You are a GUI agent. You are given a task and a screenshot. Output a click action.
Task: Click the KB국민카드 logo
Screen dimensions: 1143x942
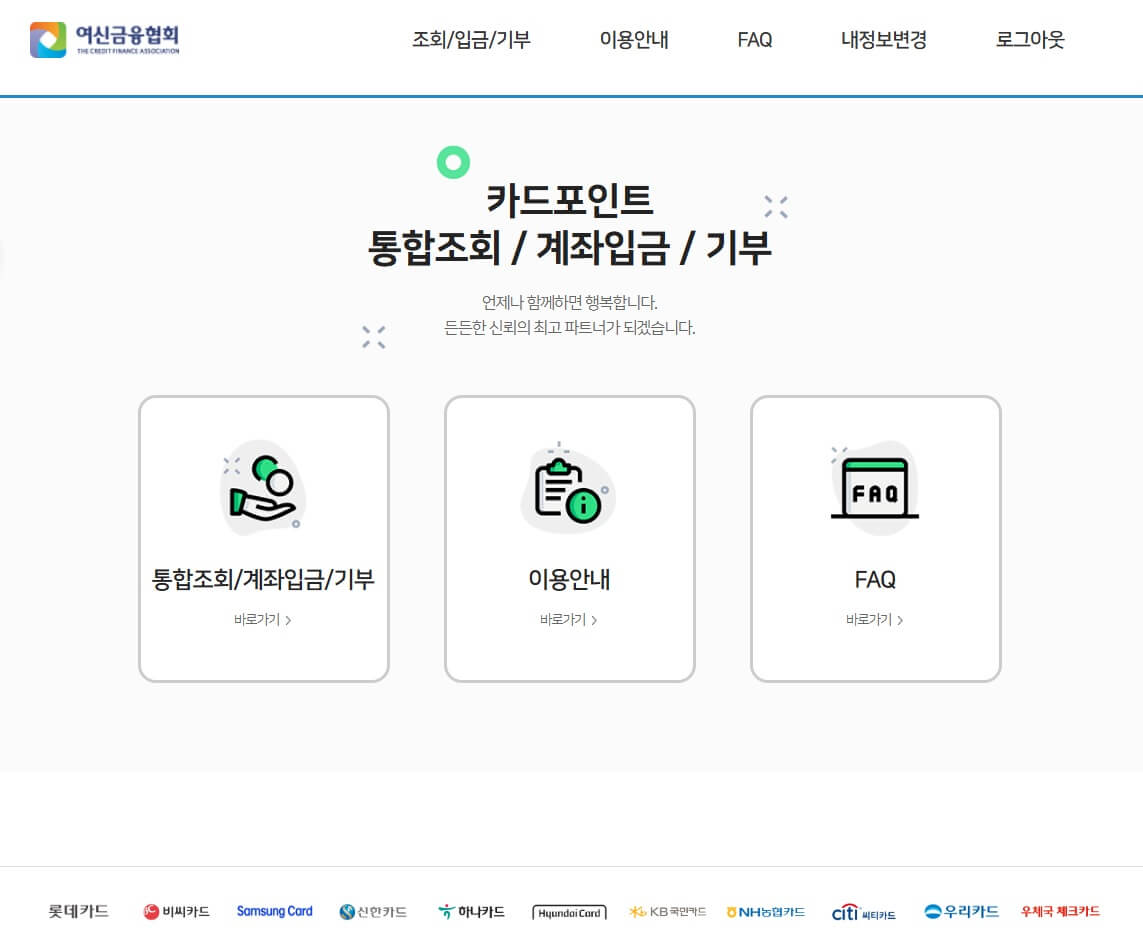click(666, 911)
